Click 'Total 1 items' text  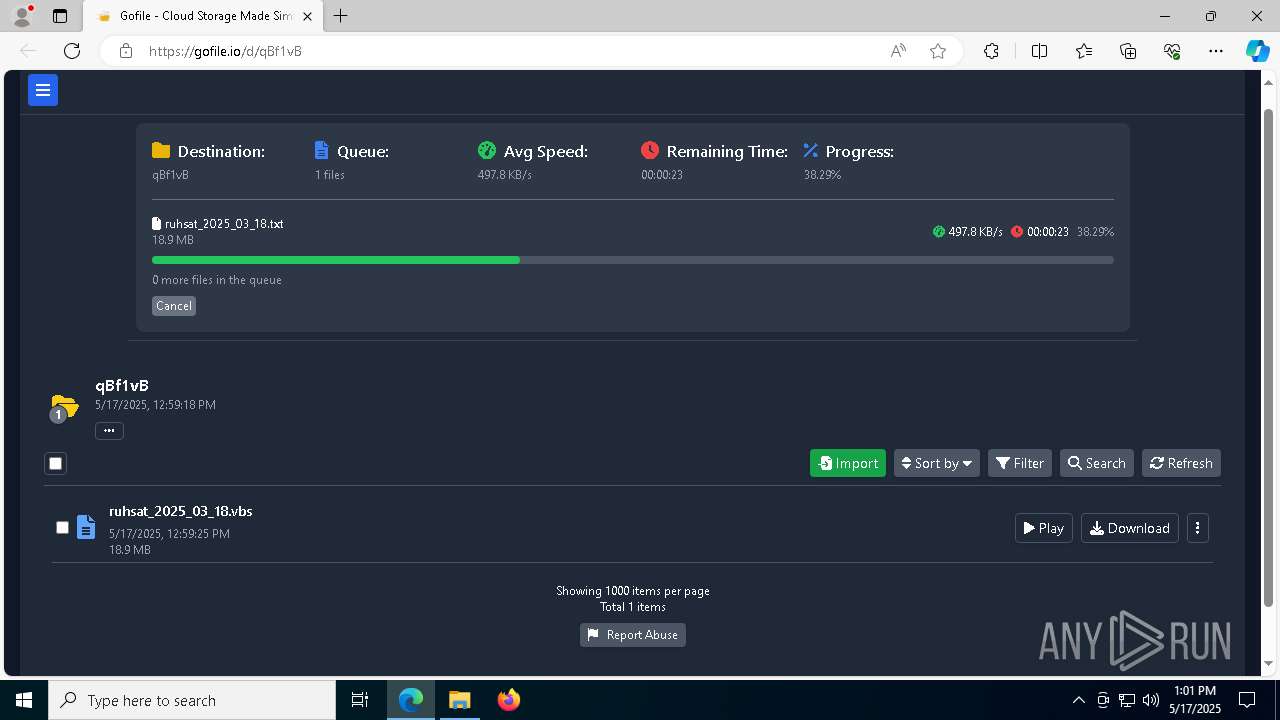633,607
